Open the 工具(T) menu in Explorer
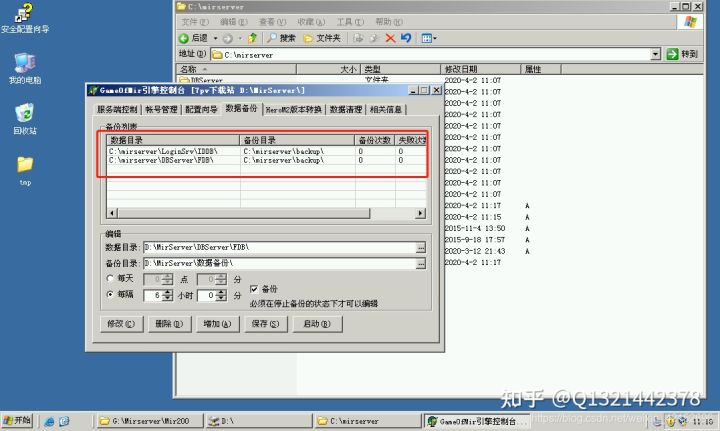Image resolution: width=720 pixels, height=431 pixels. [x=350, y=21]
